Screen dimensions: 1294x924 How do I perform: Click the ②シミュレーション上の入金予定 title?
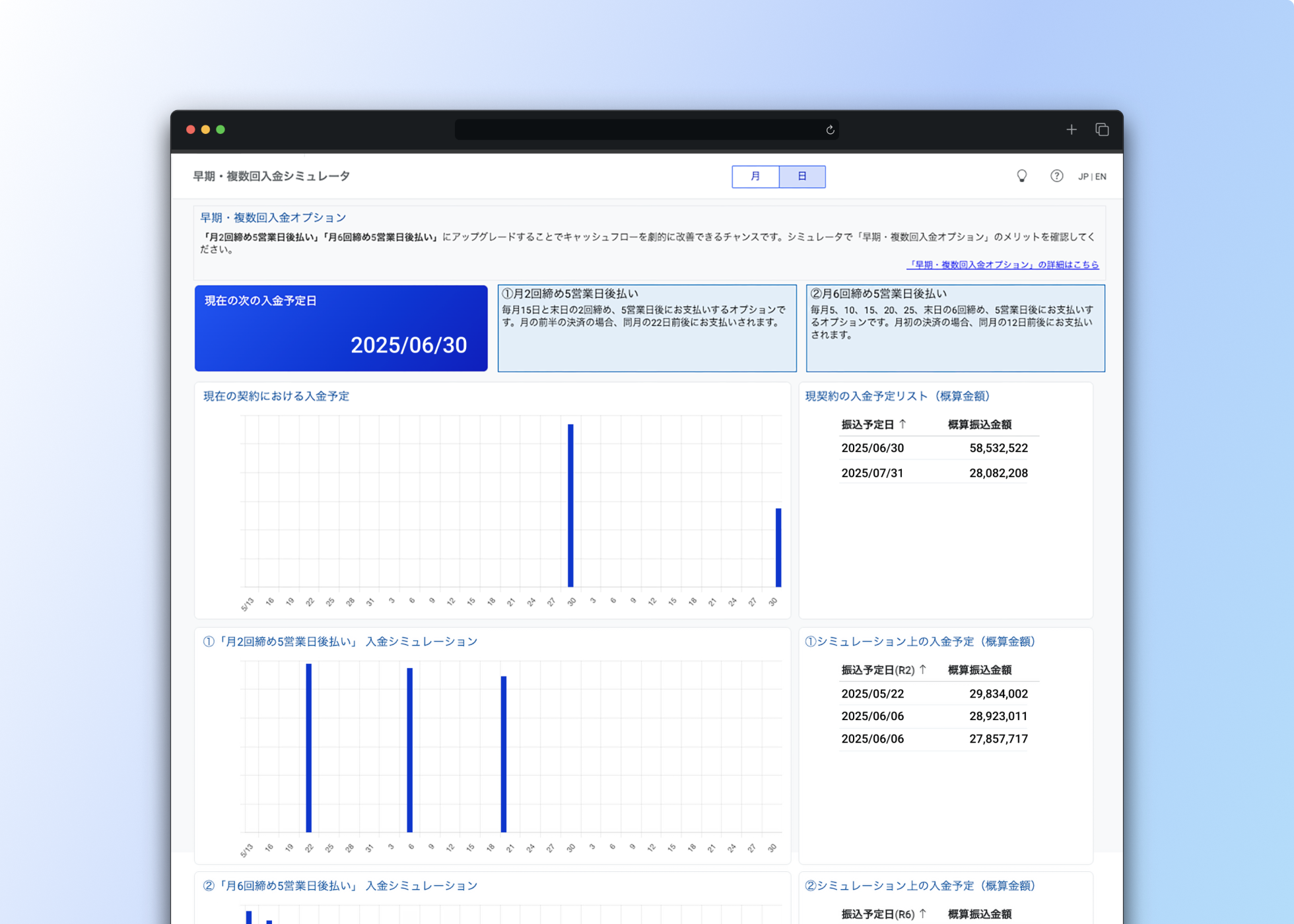(920, 886)
